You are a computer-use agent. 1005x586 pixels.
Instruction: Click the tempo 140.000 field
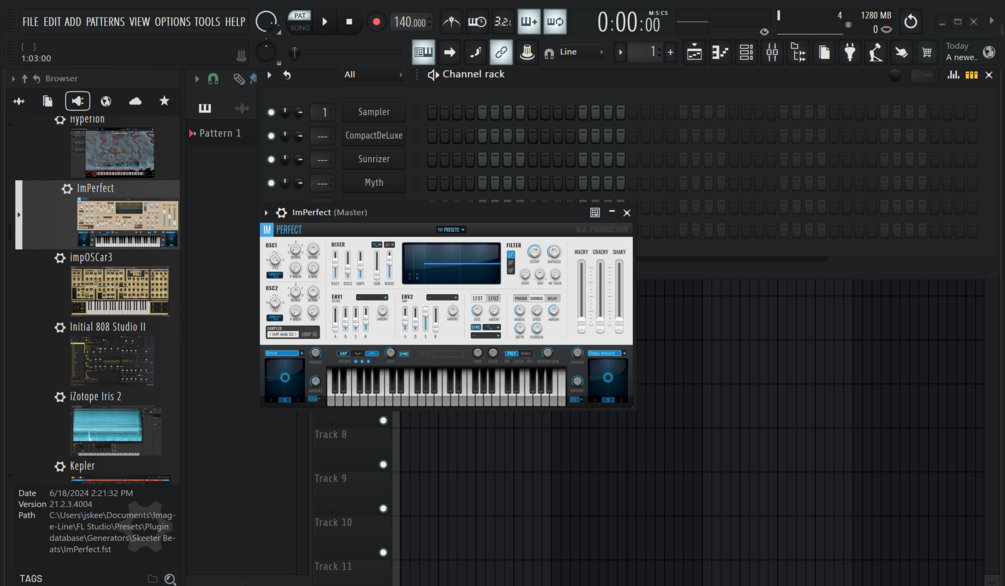pos(410,22)
